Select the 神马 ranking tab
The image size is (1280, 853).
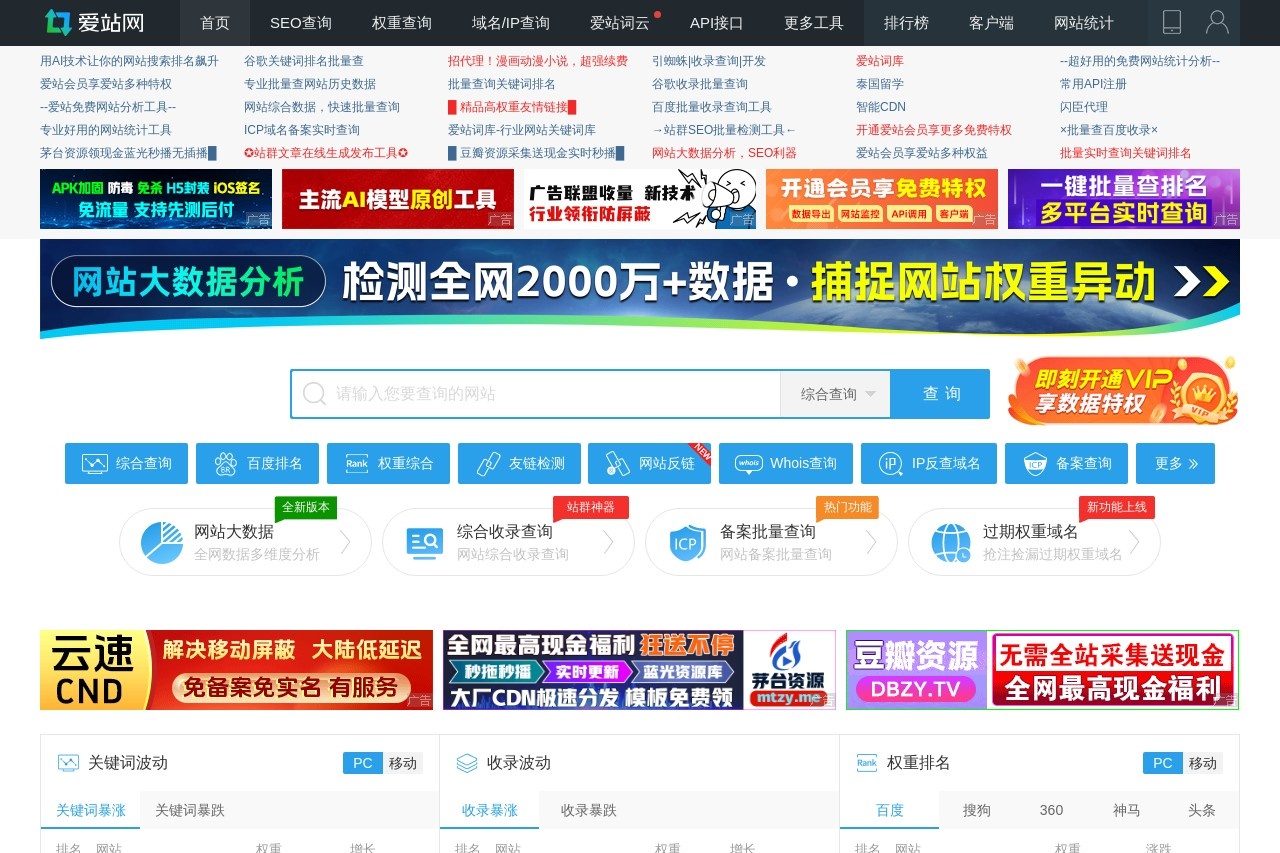pos(1127,810)
